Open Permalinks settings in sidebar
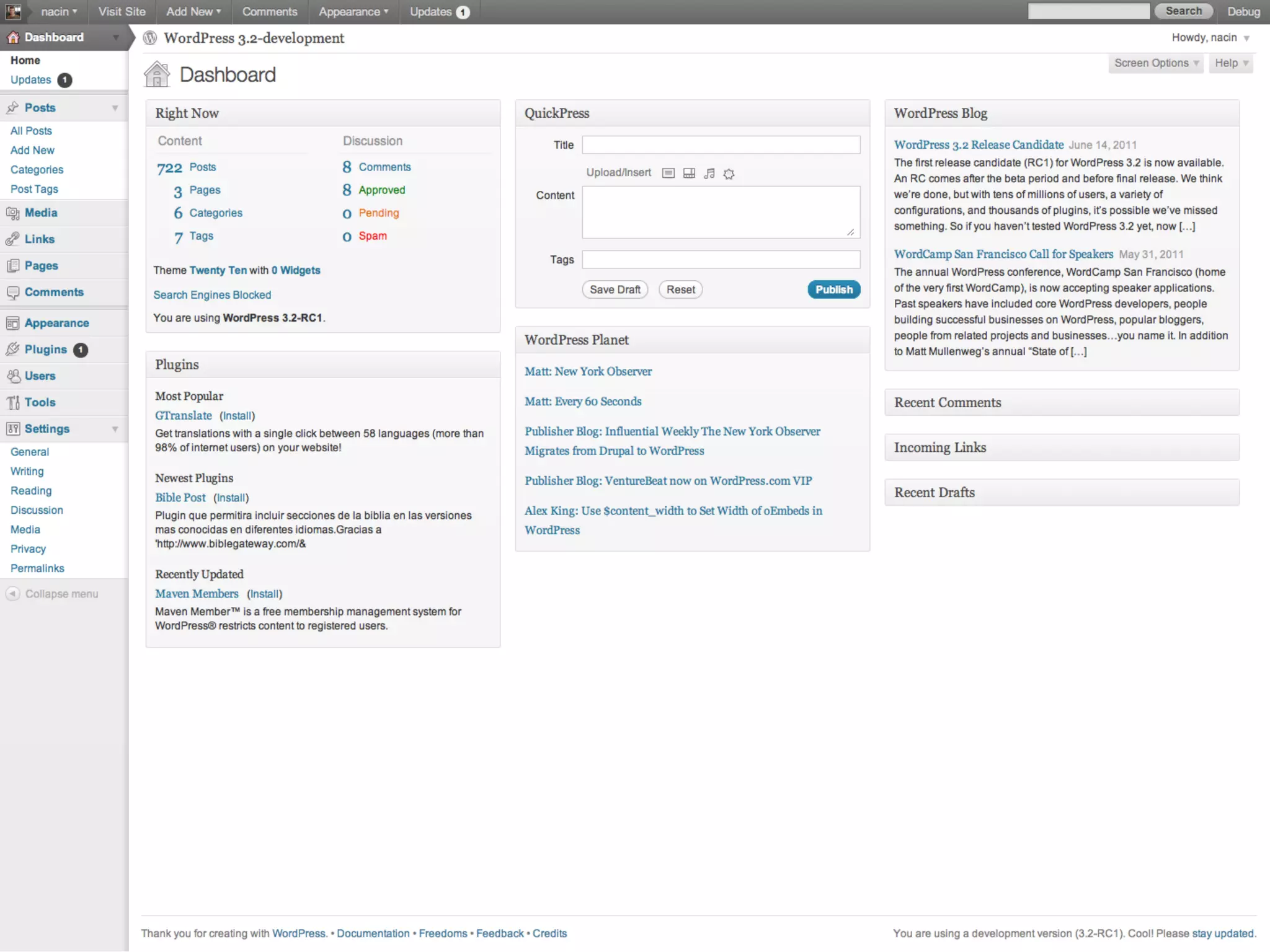 coord(37,568)
